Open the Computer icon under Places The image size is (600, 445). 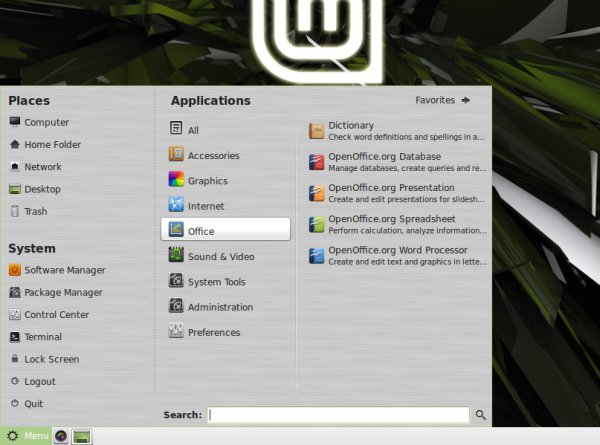tap(15, 122)
